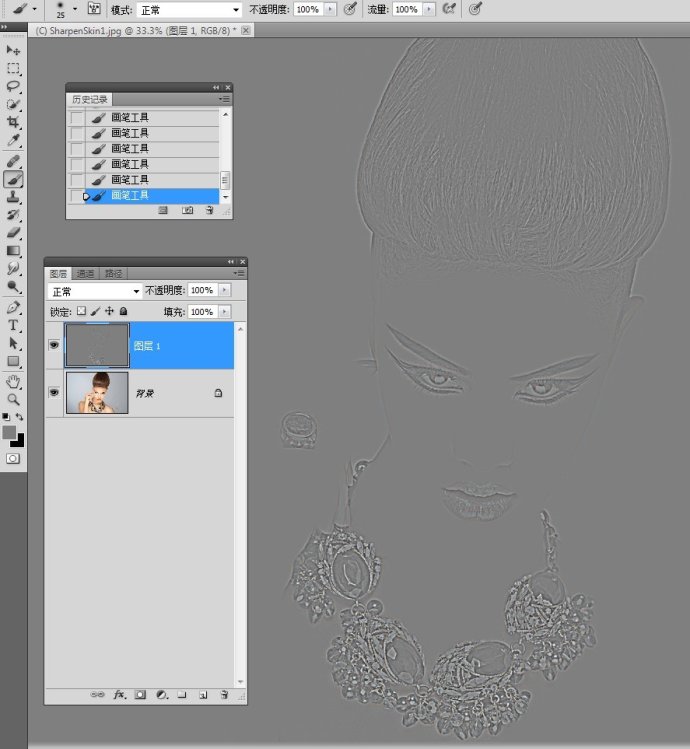Open the layer blend mode dropdown
The image size is (690, 749).
point(95,291)
